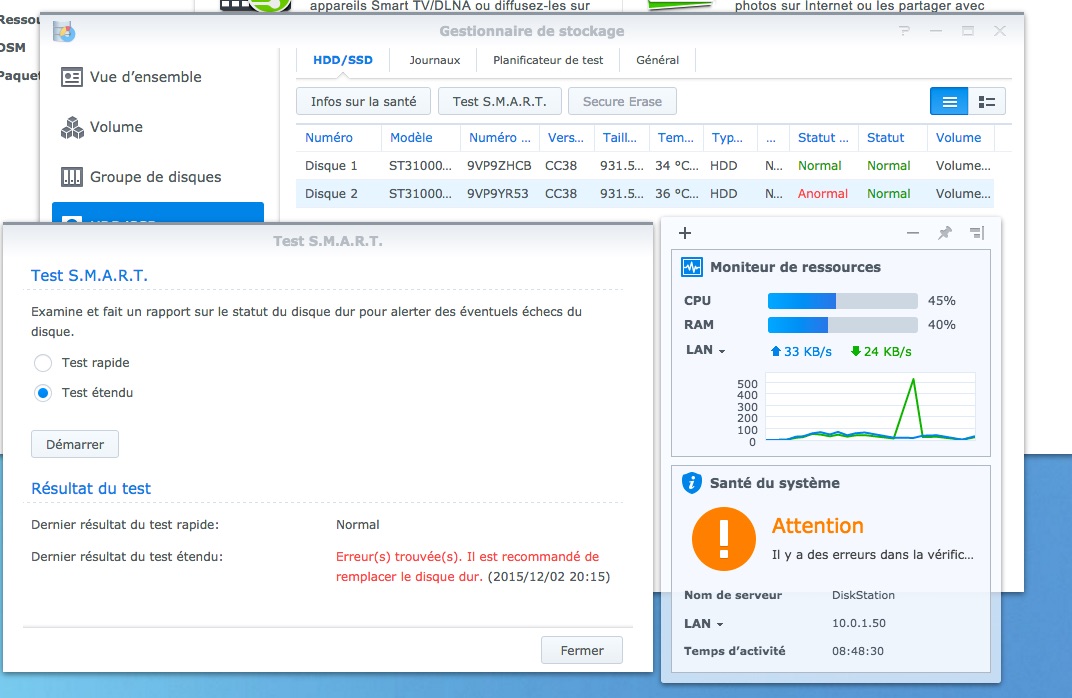Switch to the HDD/SSD tab
The width and height of the screenshot is (1072, 698).
pyautogui.click(x=343, y=60)
